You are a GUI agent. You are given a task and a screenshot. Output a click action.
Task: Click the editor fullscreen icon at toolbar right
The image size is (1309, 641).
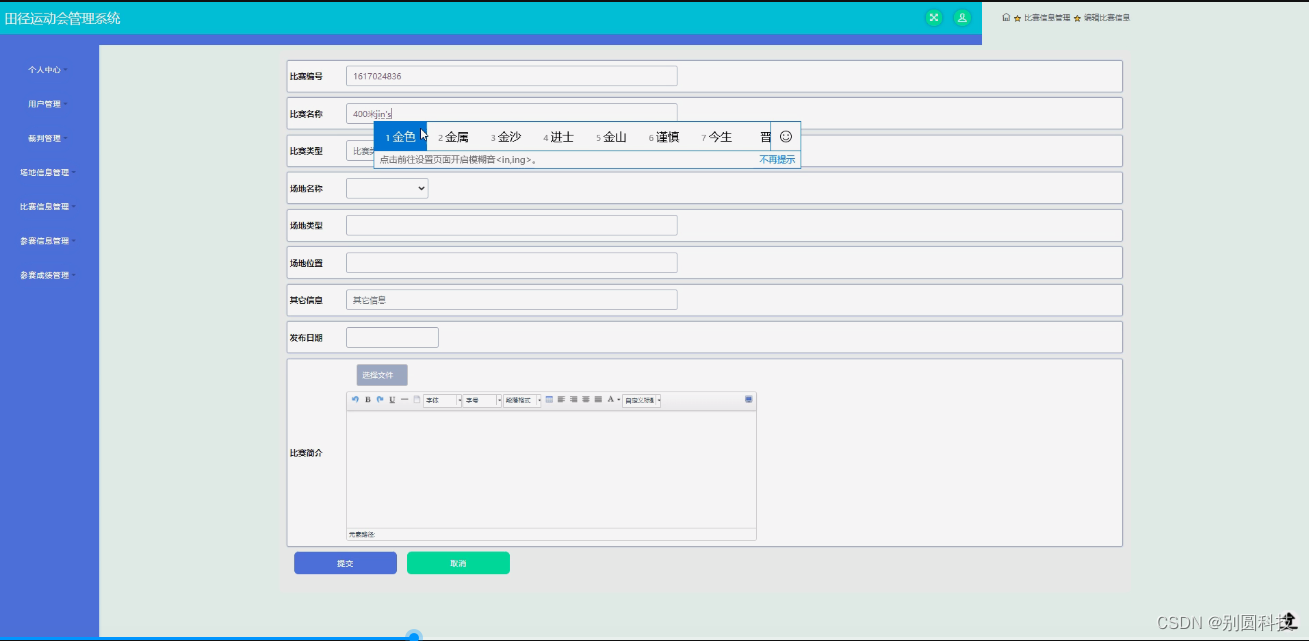pos(748,400)
